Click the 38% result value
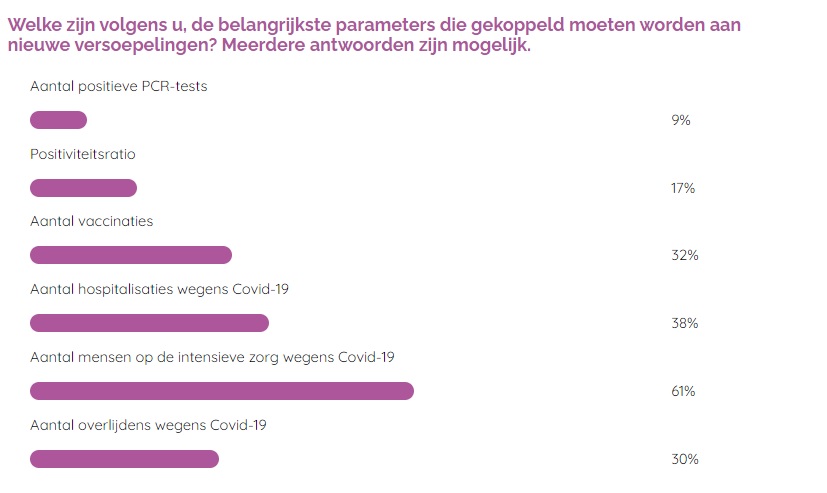The height and width of the screenshot is (493, 827). coord(684,323)
